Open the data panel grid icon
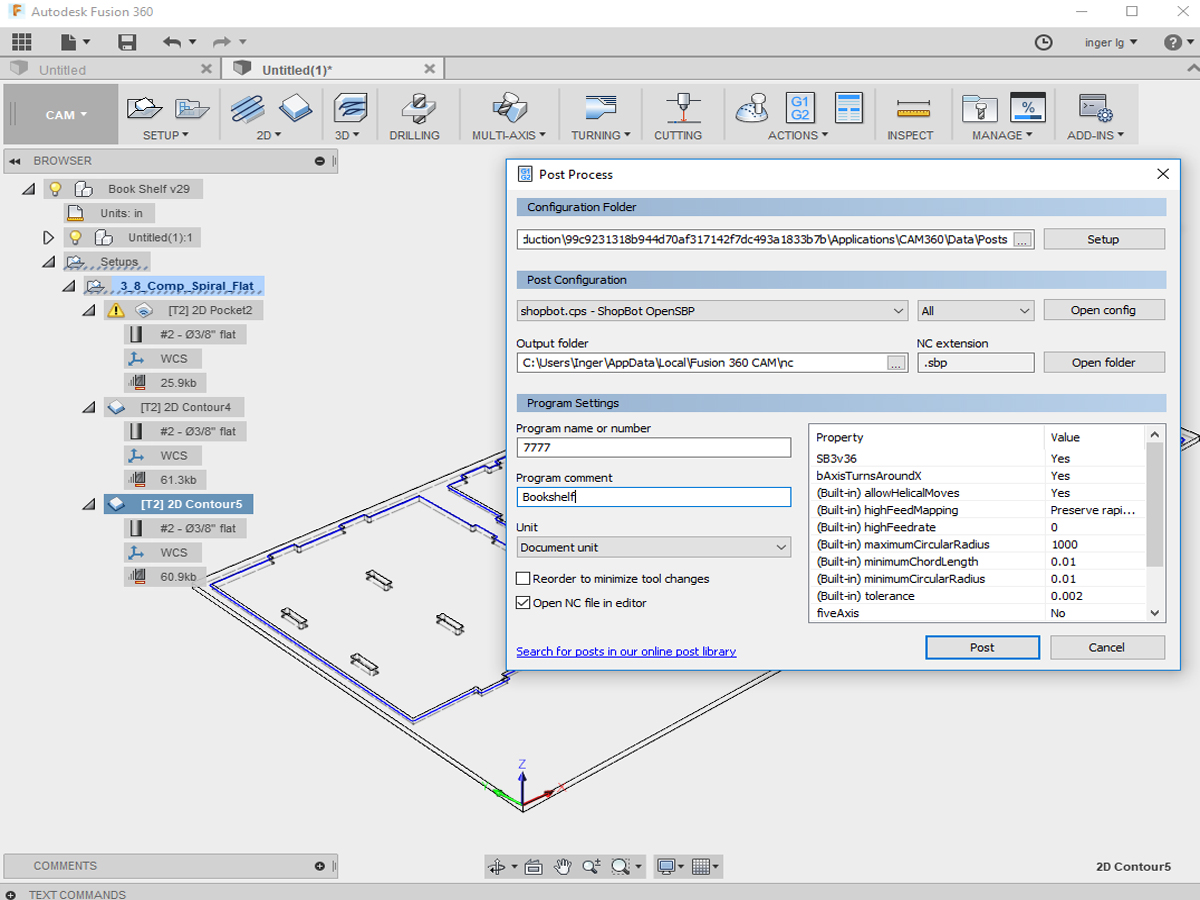The height and width of the screenshot is (900, 1200). point(21,42)
